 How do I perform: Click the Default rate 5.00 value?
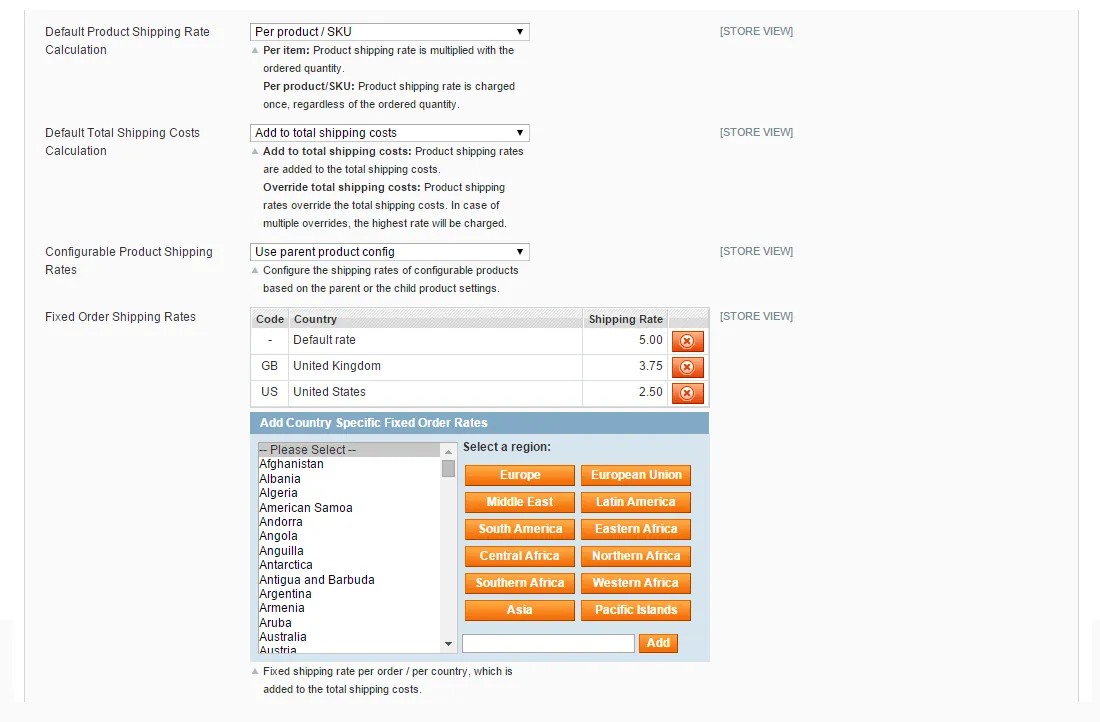650,340
